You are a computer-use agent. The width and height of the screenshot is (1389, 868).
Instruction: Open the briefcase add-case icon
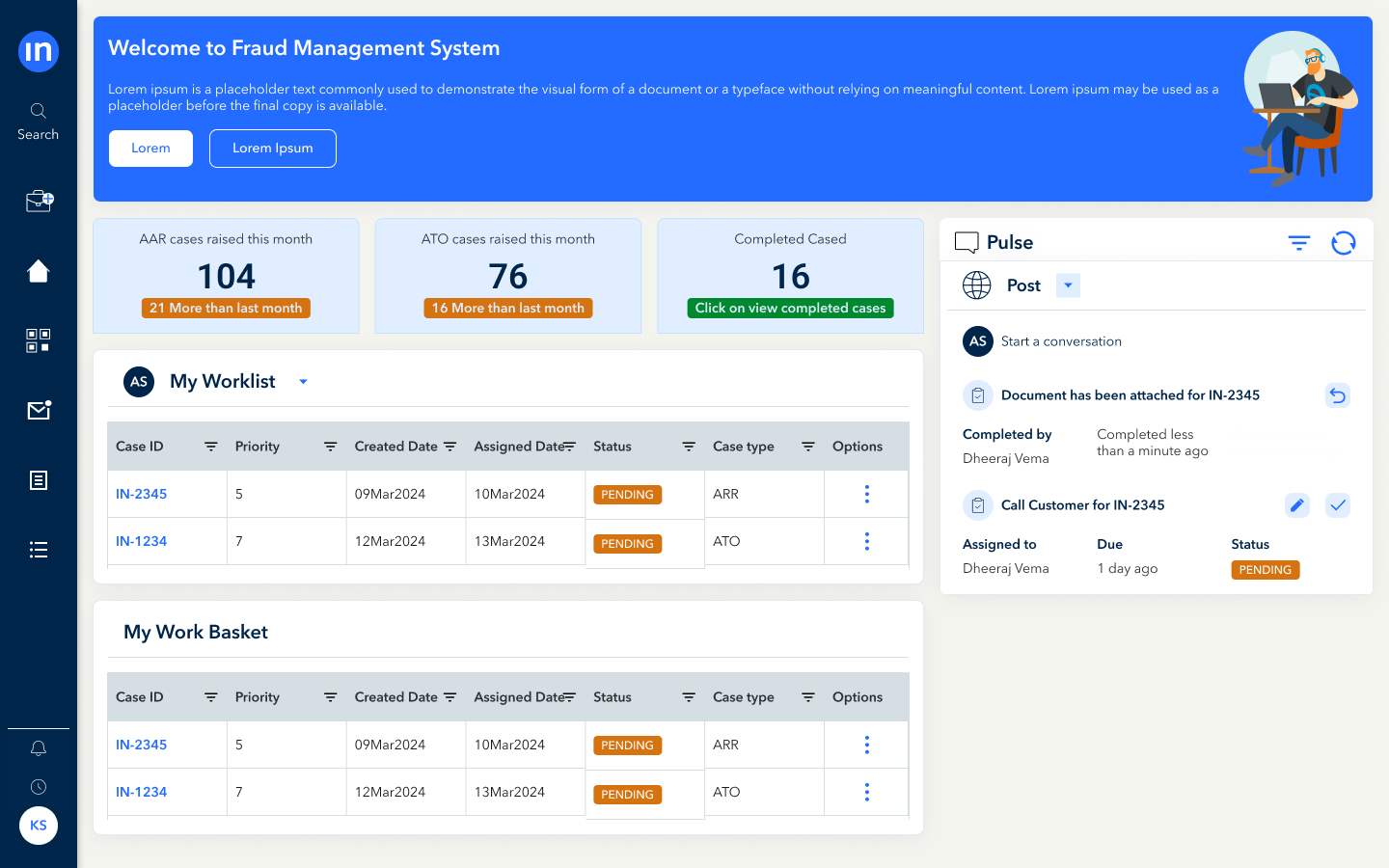click(x=39, y=201)
